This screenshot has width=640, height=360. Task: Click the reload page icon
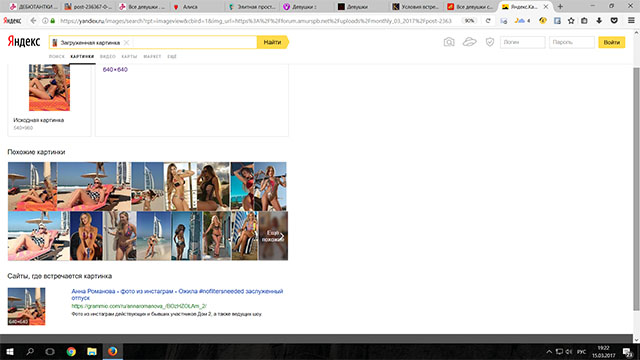[x=488, y=20]
